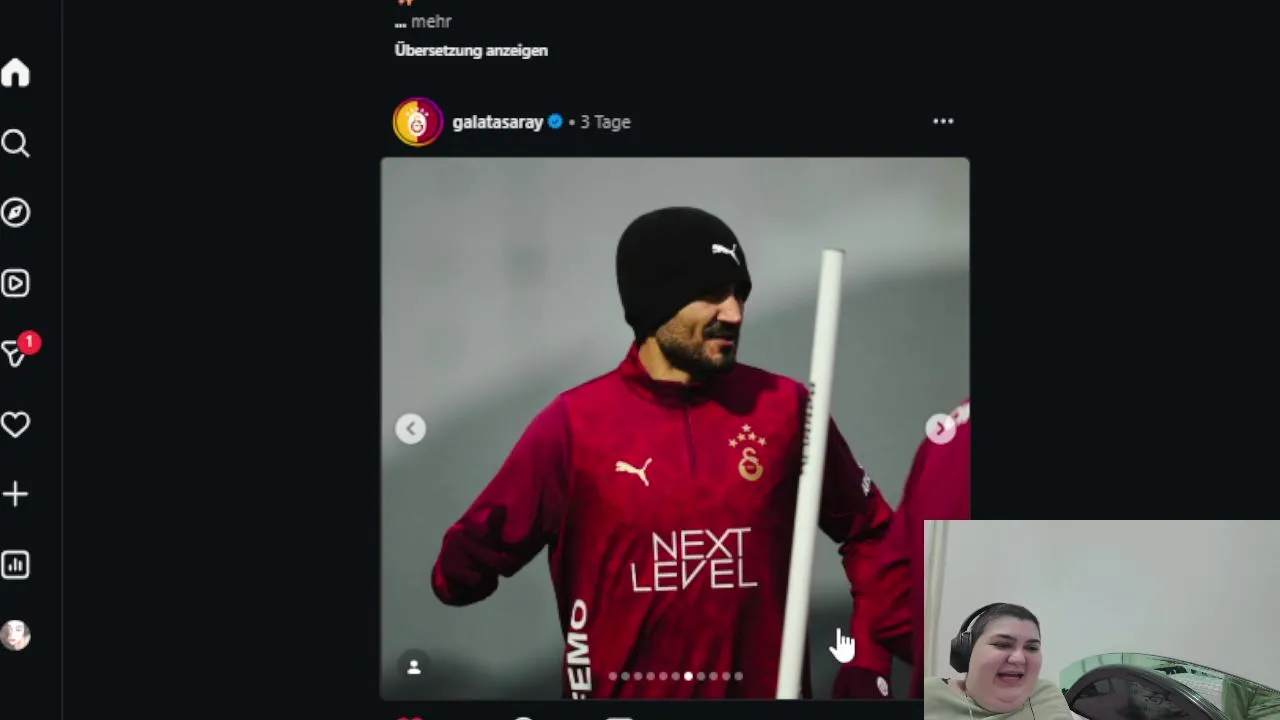Image resolution: width=1280 pixels, height=720 pixels.
Task: Show tagged people icon on photo
Action: click(414, 667)
